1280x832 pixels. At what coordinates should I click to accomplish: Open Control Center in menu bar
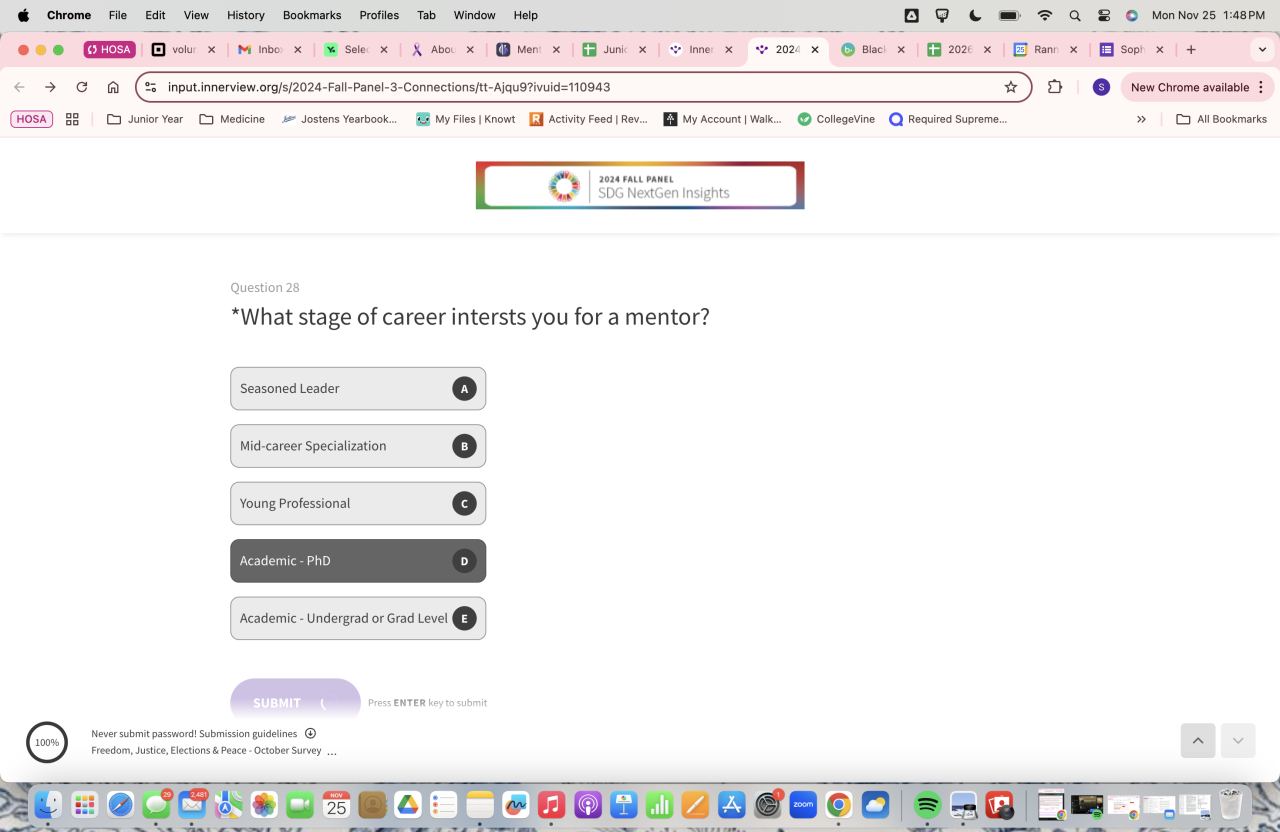1104,15
